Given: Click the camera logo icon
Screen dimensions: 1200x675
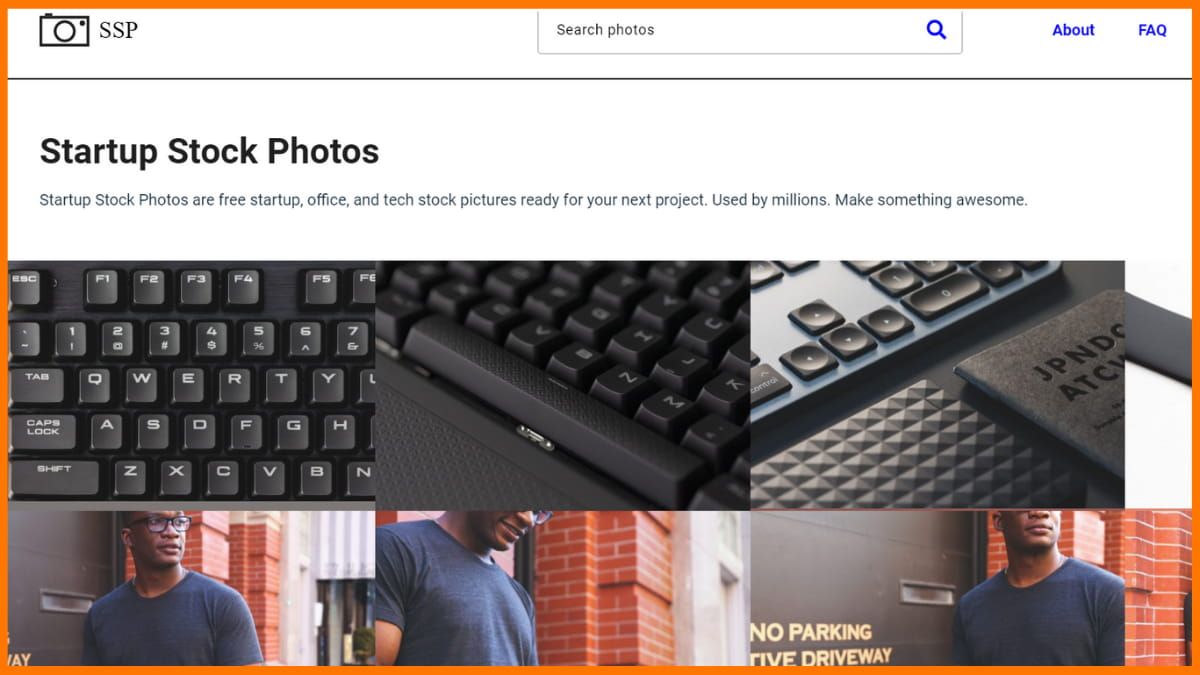Looking at the screenshot, I should tap(64, 30).
